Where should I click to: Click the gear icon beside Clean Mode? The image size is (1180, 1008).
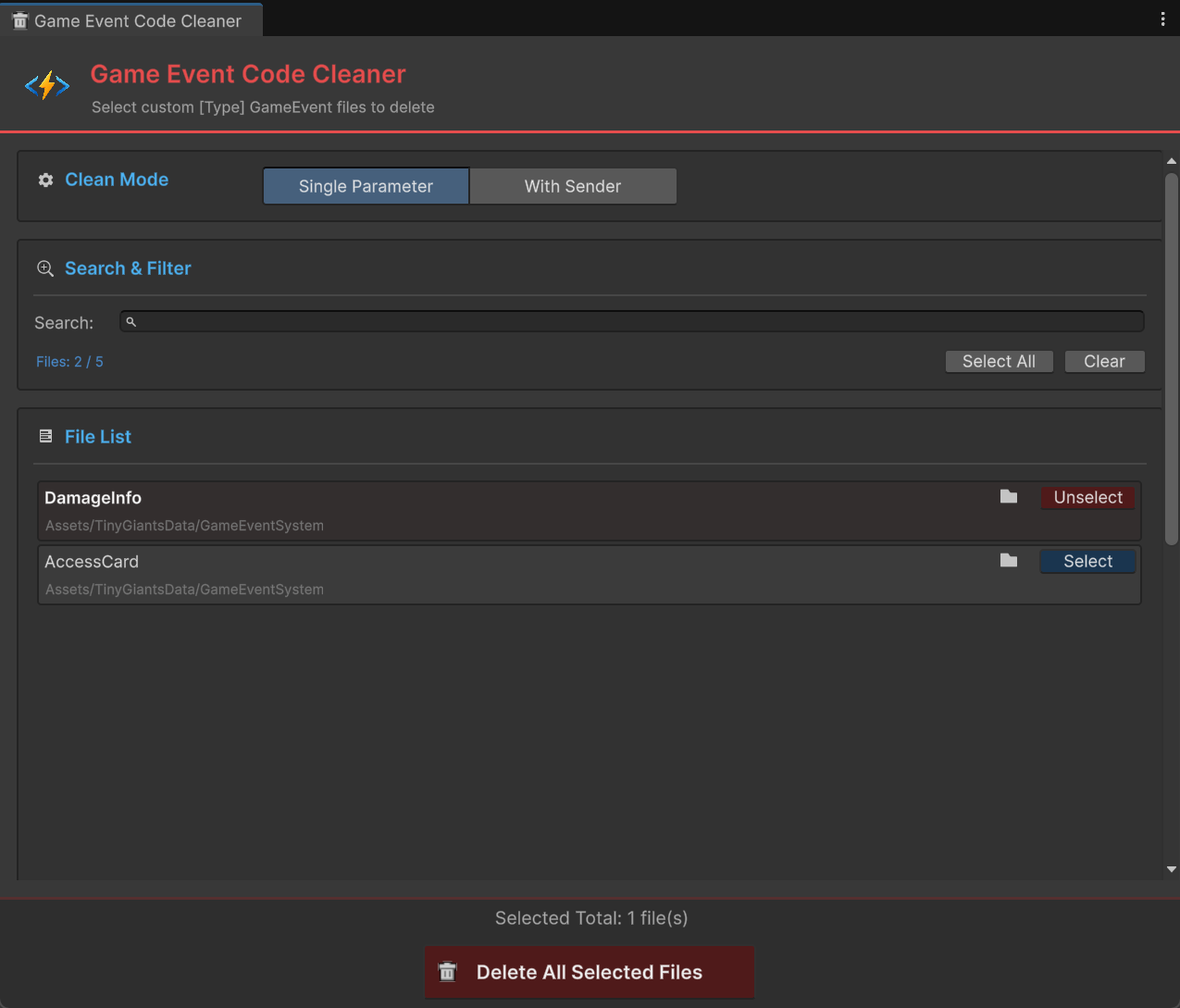click(x=45, y=180)
